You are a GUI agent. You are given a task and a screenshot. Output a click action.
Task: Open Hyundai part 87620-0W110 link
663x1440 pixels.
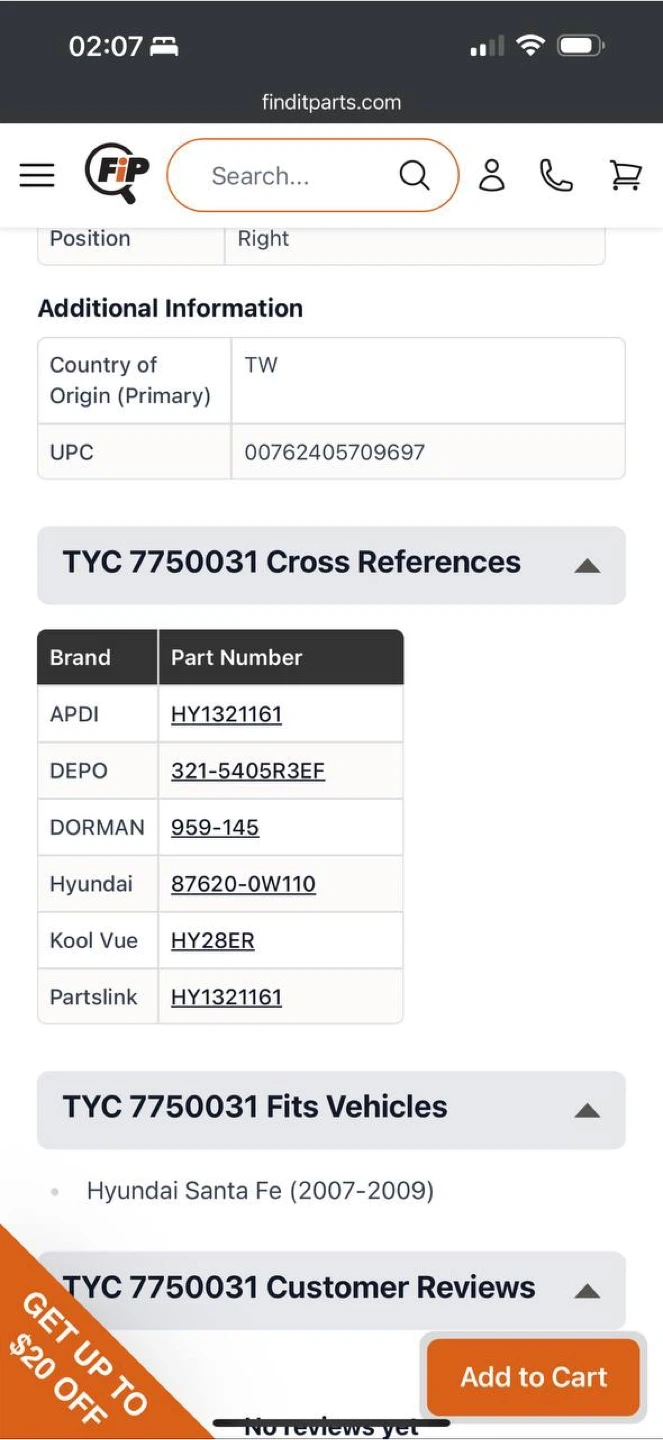coord(243,884)
